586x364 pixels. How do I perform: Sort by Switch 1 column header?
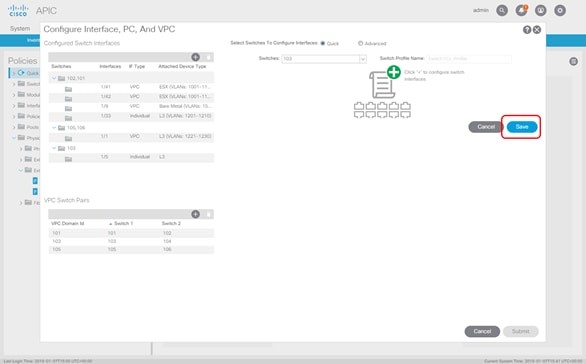(123, 223)
